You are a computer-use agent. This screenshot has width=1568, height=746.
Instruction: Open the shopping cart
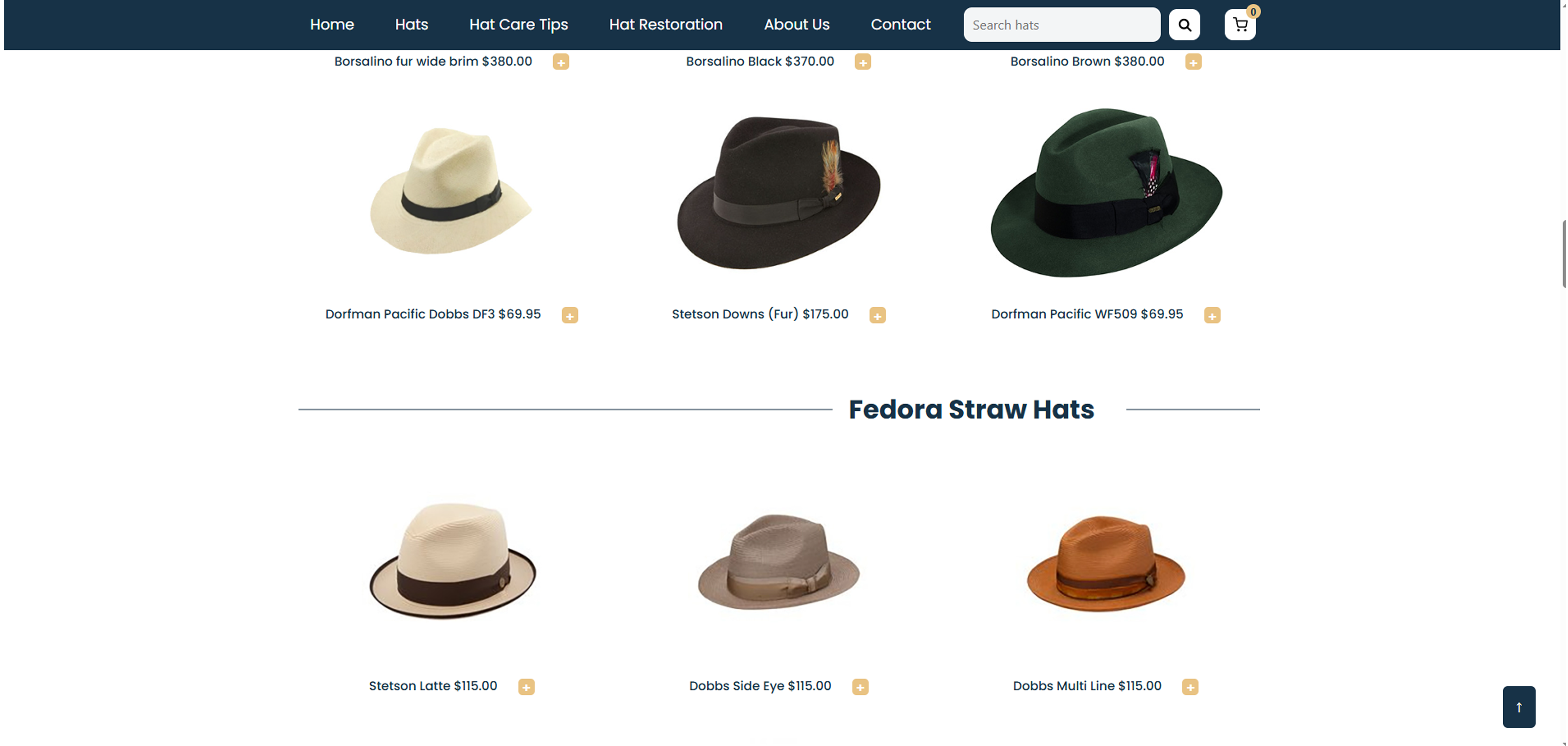pos(1240,25)
